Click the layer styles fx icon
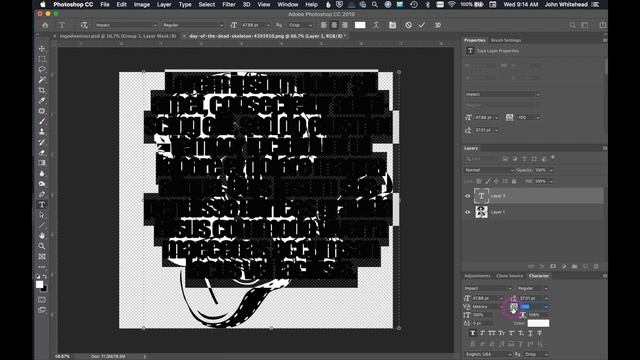The width and height of the screenshot is (640, 360). click(542, 266)
